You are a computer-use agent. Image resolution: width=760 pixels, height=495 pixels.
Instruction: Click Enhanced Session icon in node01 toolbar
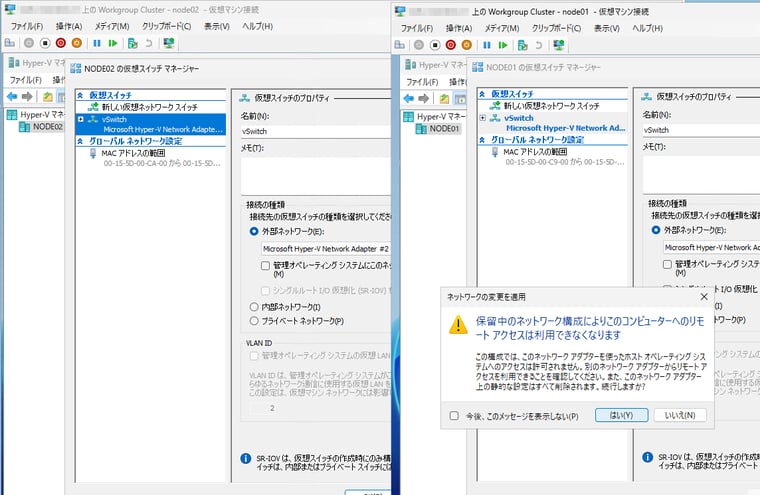(x=558, y=45)
